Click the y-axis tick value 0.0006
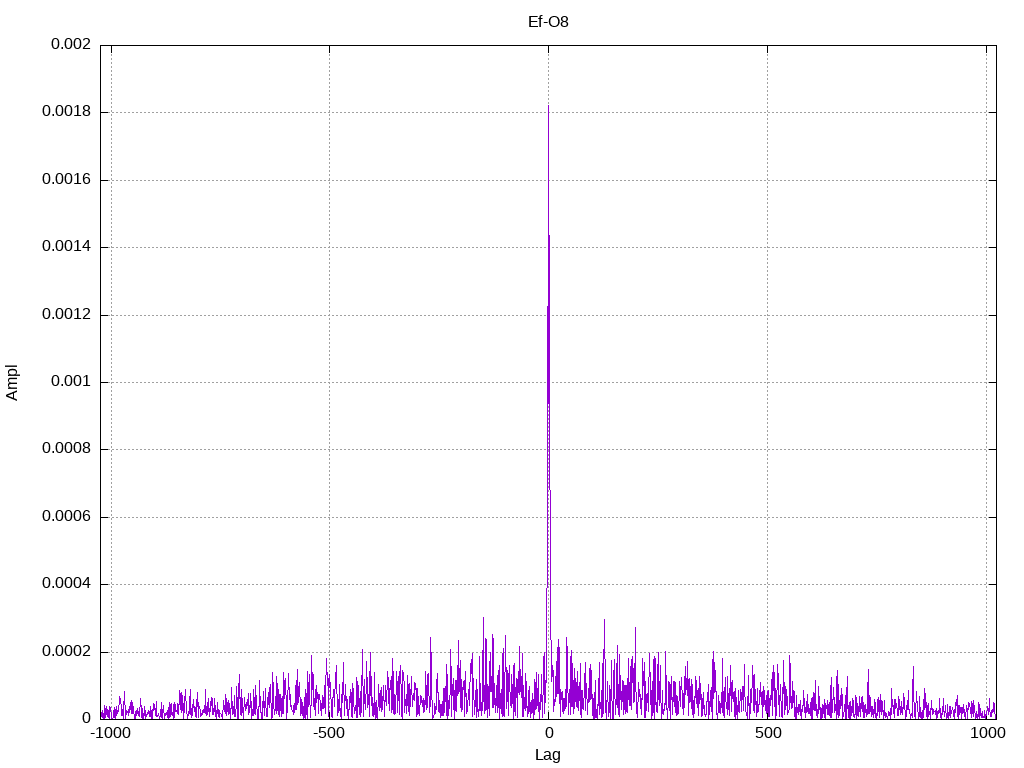The image size is (1024, 768). [66, 517]
